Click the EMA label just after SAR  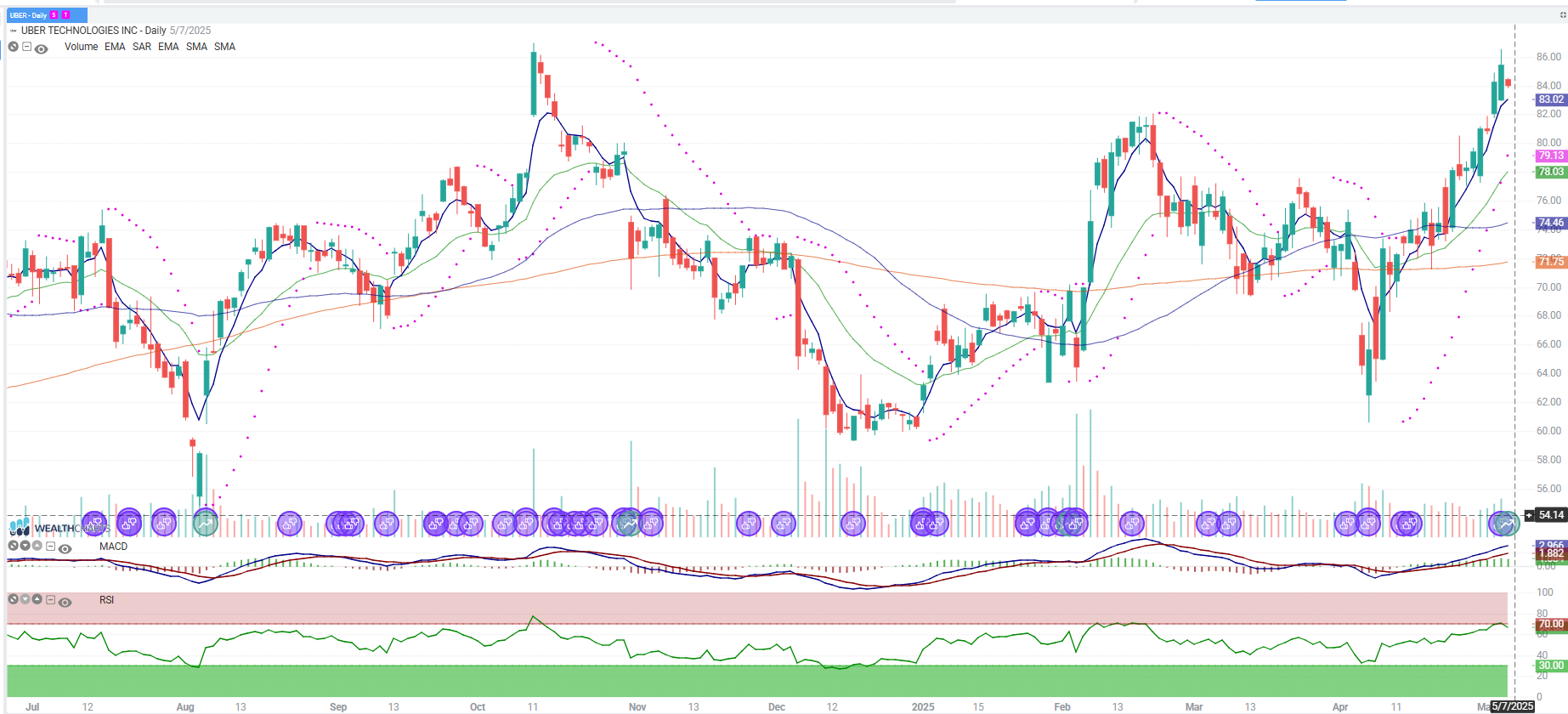point(168,47)
